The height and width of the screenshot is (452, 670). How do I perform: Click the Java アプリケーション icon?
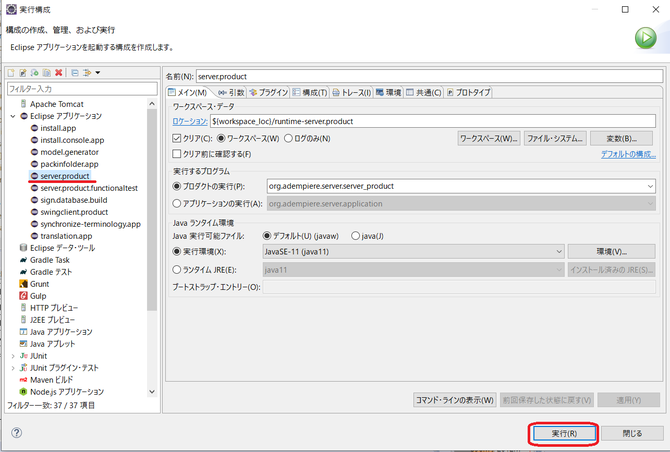pyautogui.click(x=24, y=332)
